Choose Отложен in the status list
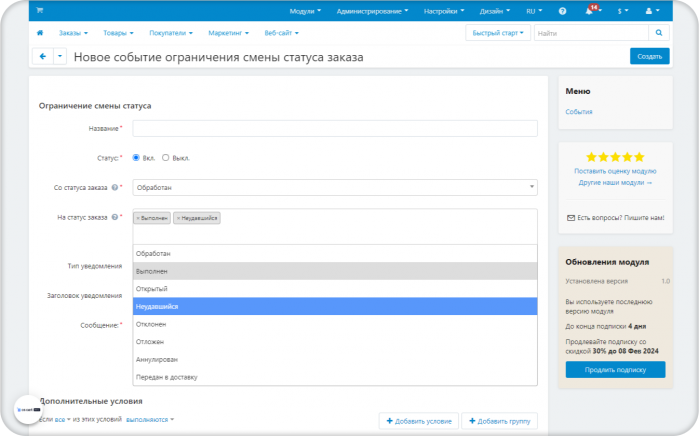The image size is (700, 436). coord(335,341)
